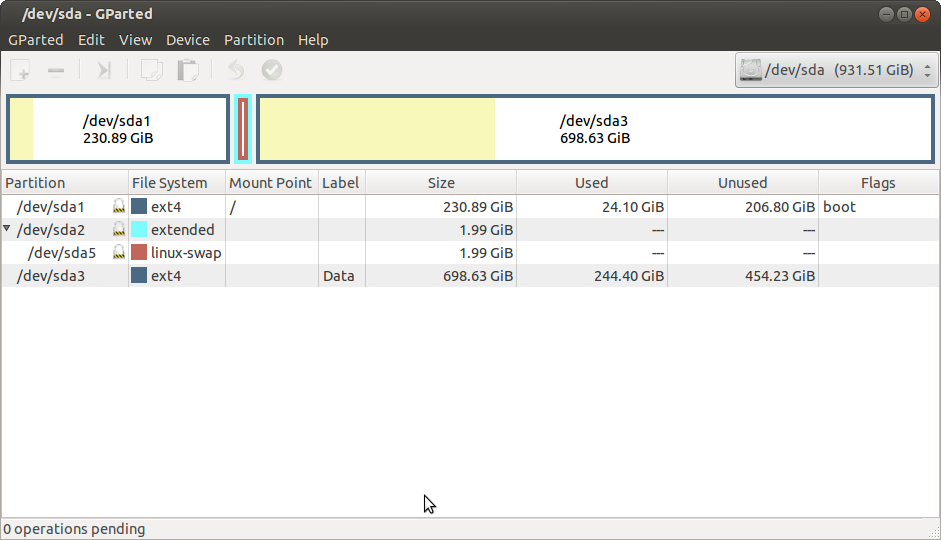
Task: Click the linux-swap red color swatch
Action: [139, 253]
